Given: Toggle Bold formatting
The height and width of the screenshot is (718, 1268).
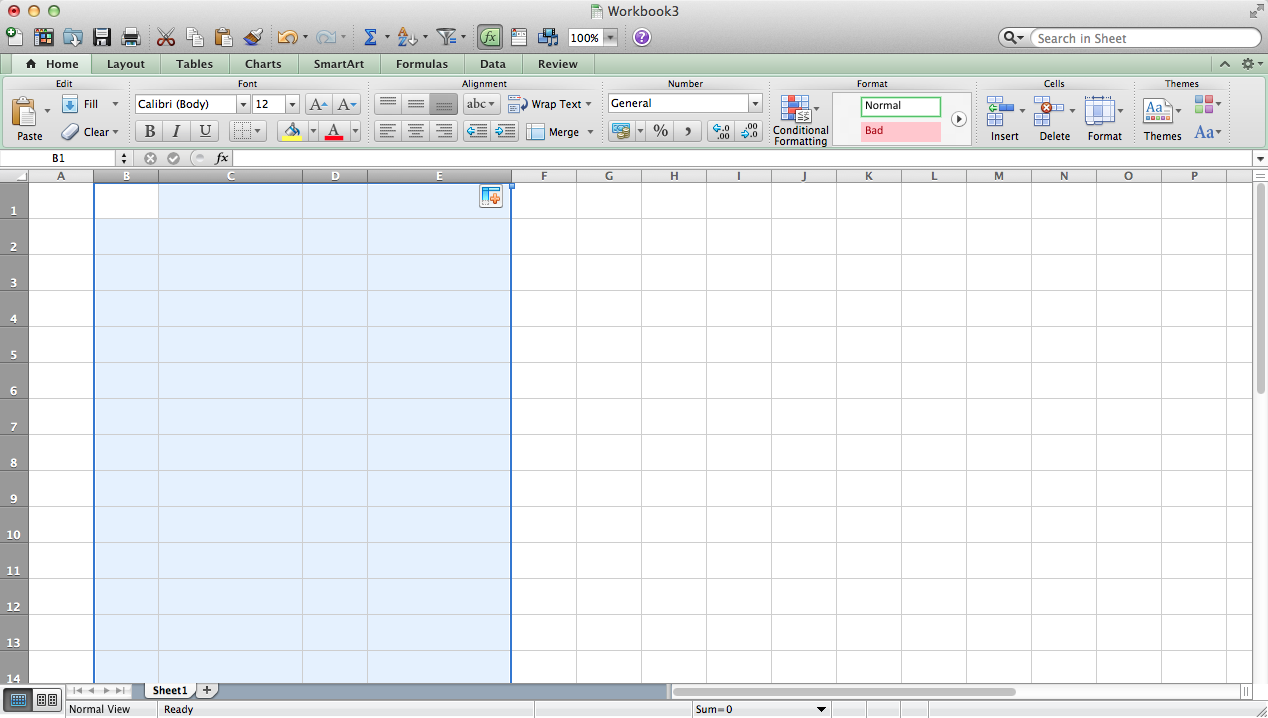Looking at the screenshot, I should pos(149,131).
